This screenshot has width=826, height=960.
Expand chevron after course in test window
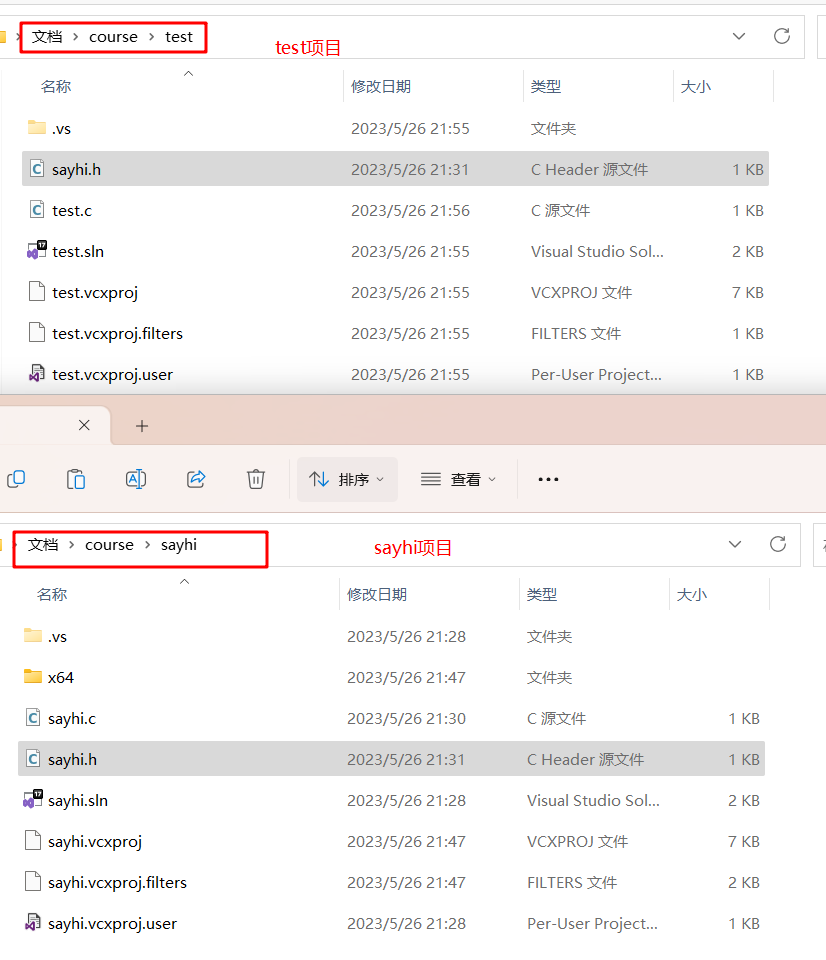coord(151,37)
